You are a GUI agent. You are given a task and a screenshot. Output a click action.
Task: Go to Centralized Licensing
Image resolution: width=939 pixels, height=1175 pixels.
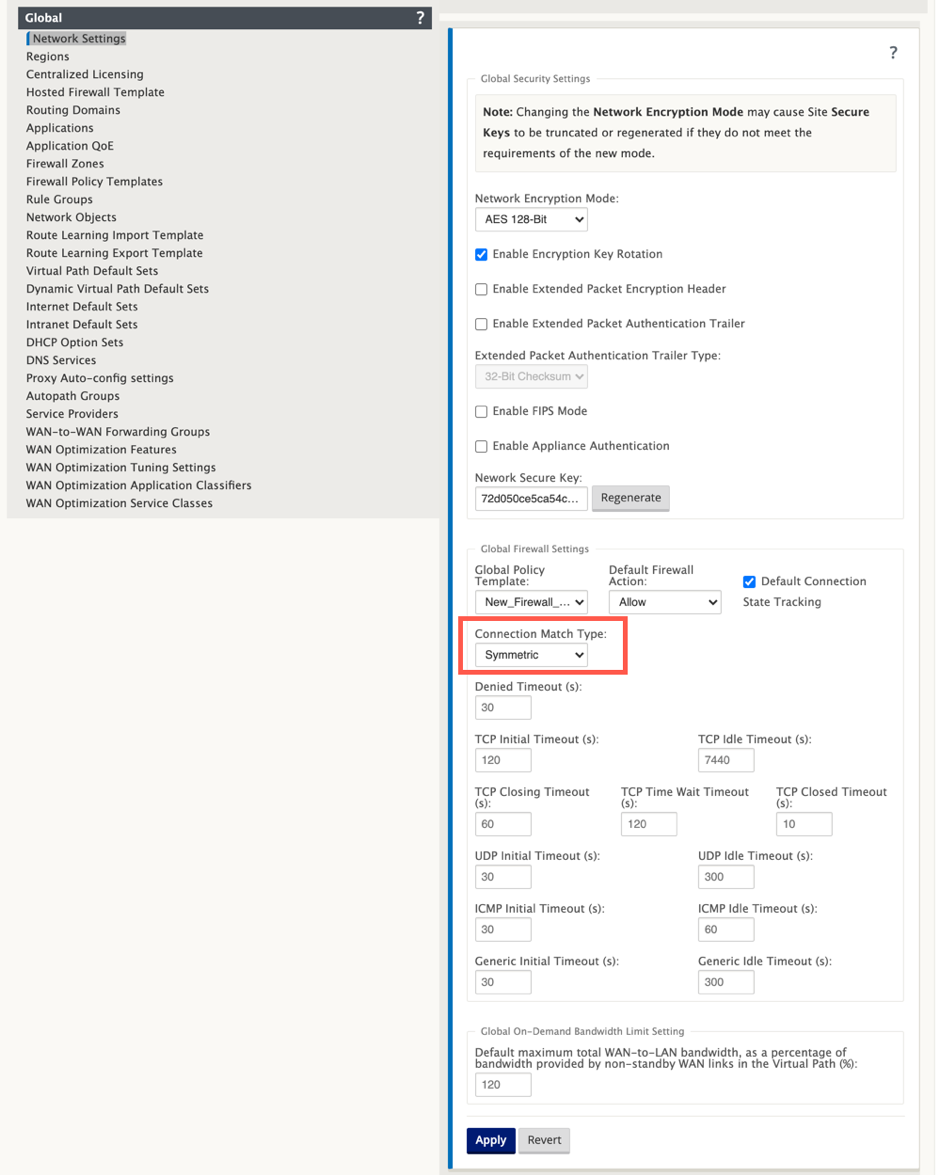pyautogui.click(x=85, y=74)
